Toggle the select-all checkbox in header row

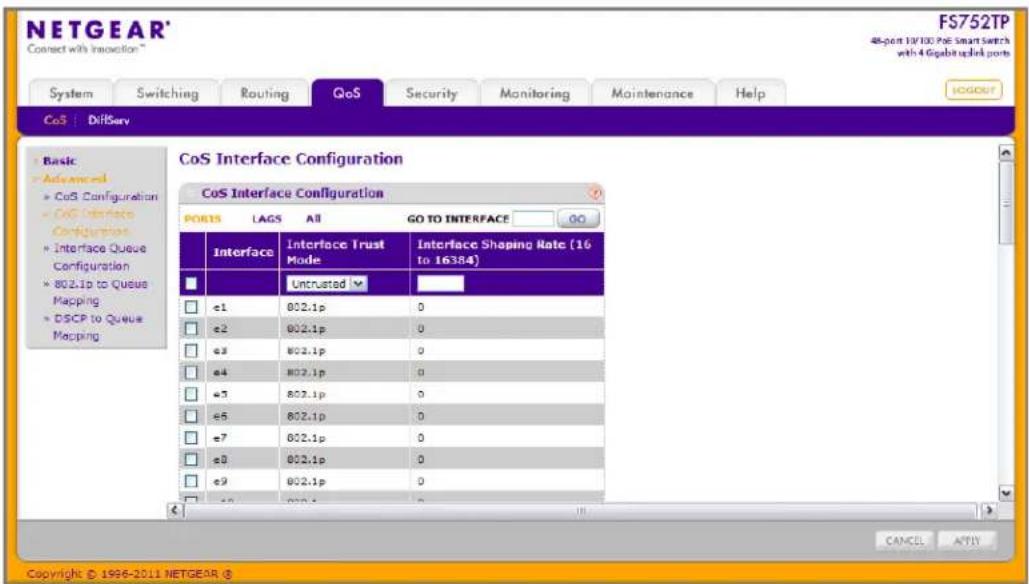tap(191, 283)
